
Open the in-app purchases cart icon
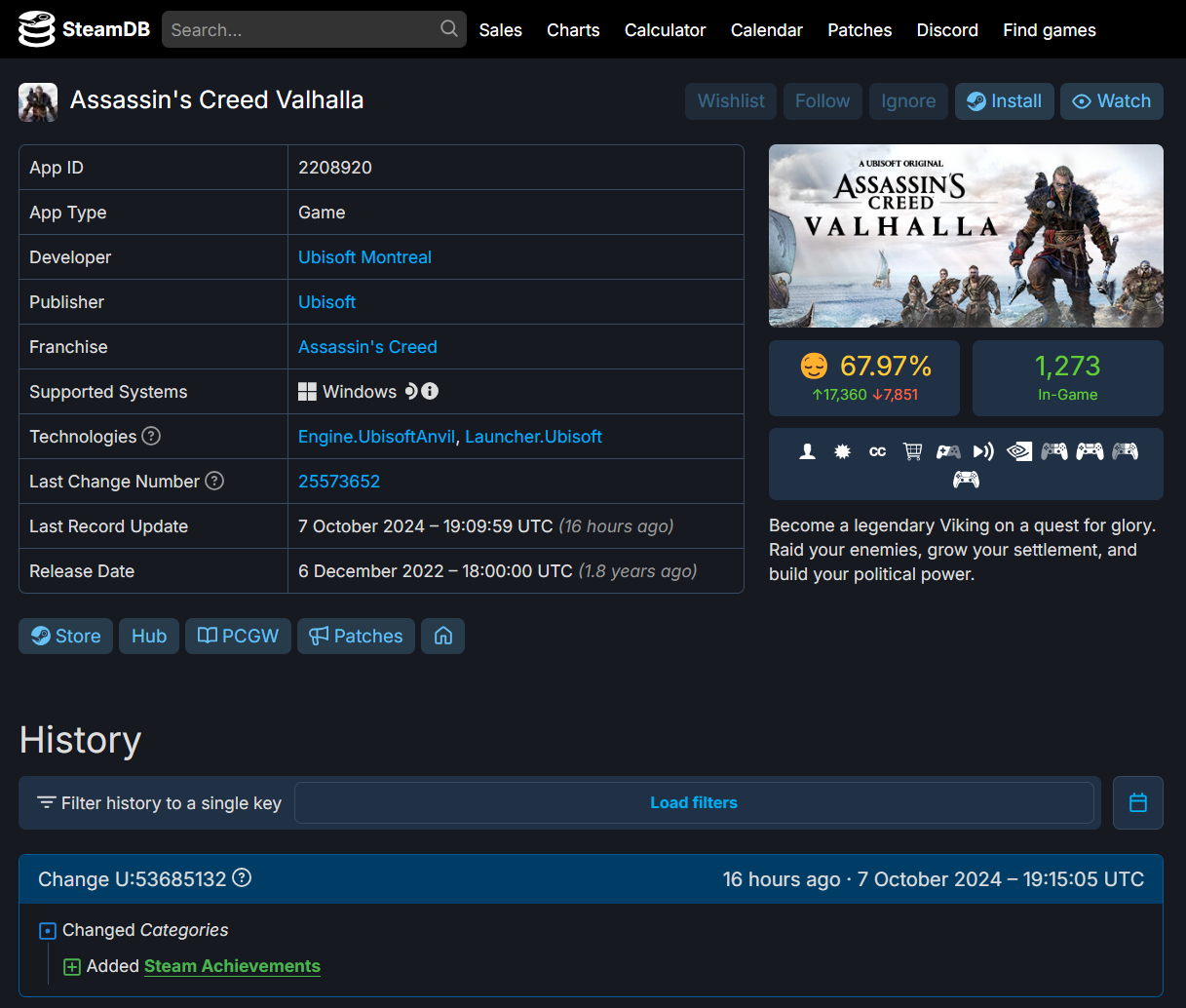[x=912, y=450]
